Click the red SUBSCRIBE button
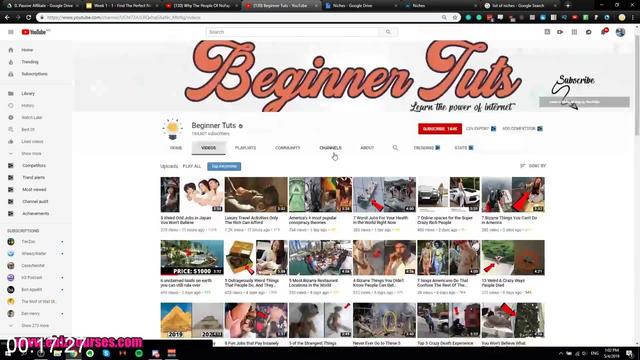The width and height of the screenshot is (640, 360). pos(440,129)
